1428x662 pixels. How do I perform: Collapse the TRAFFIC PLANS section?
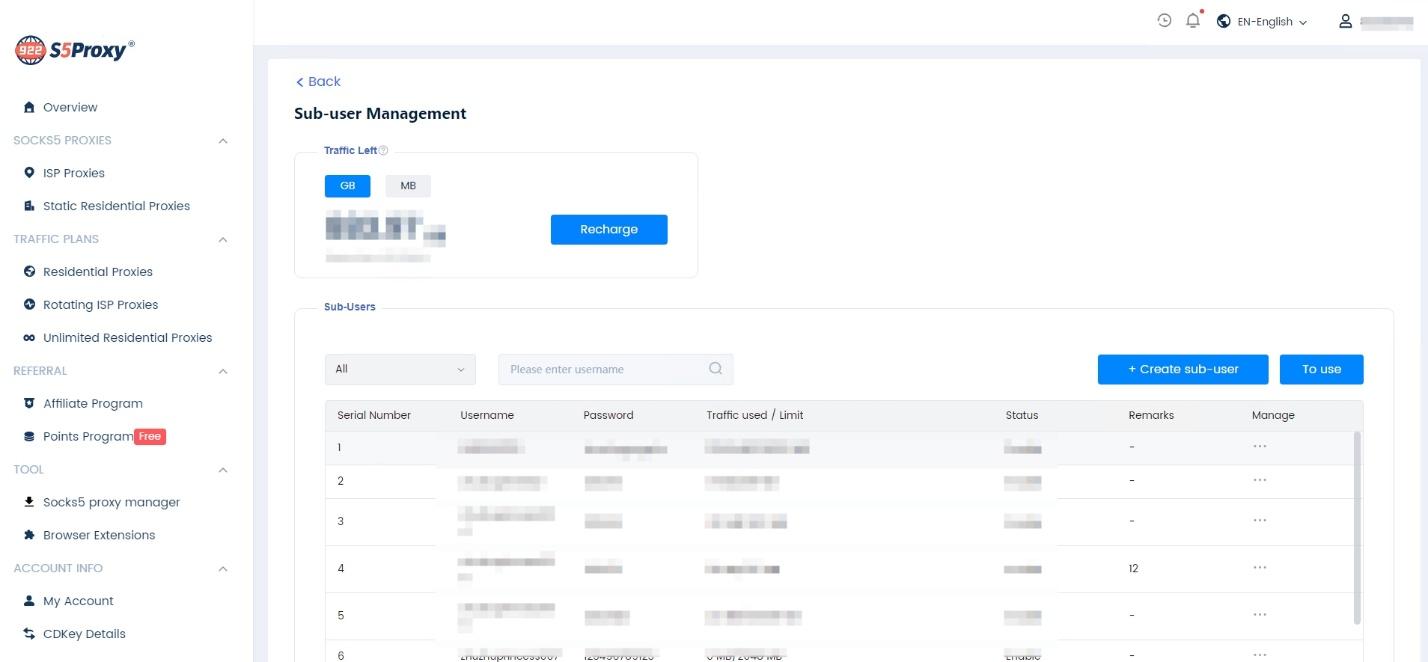[223, 240]
